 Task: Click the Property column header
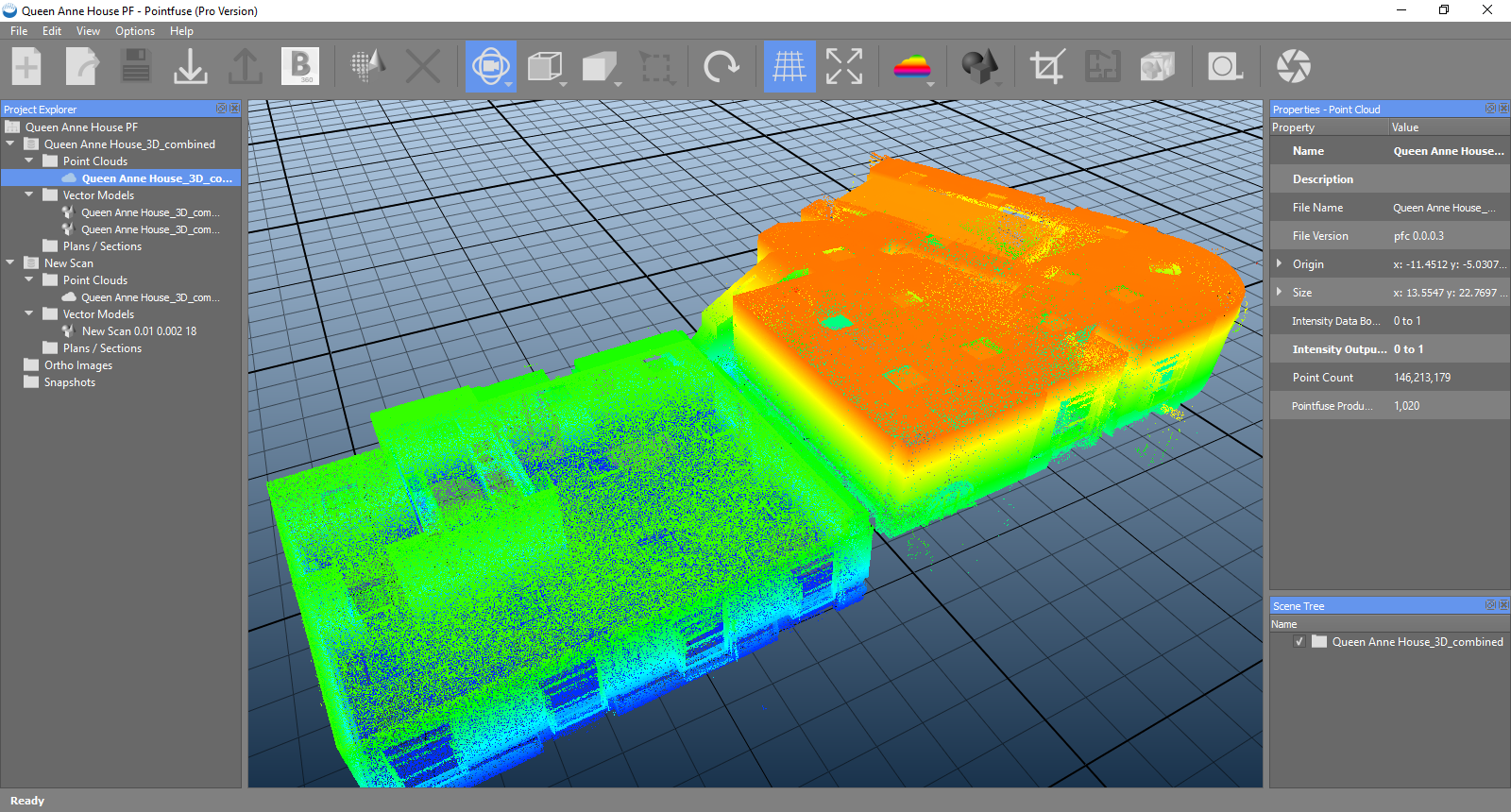[x=1329, y=127]
